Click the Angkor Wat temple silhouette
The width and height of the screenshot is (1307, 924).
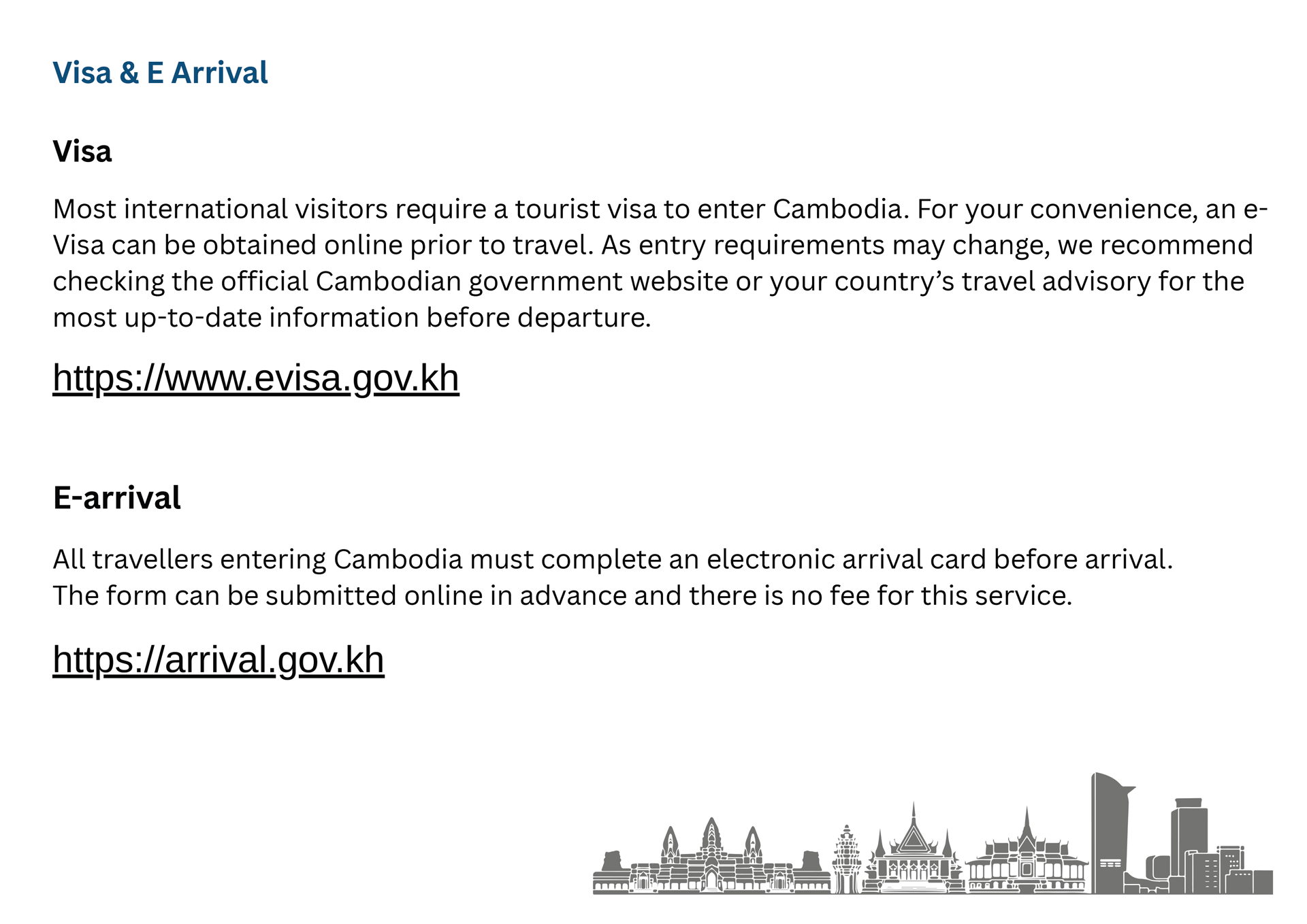click(x=711, y=856)
